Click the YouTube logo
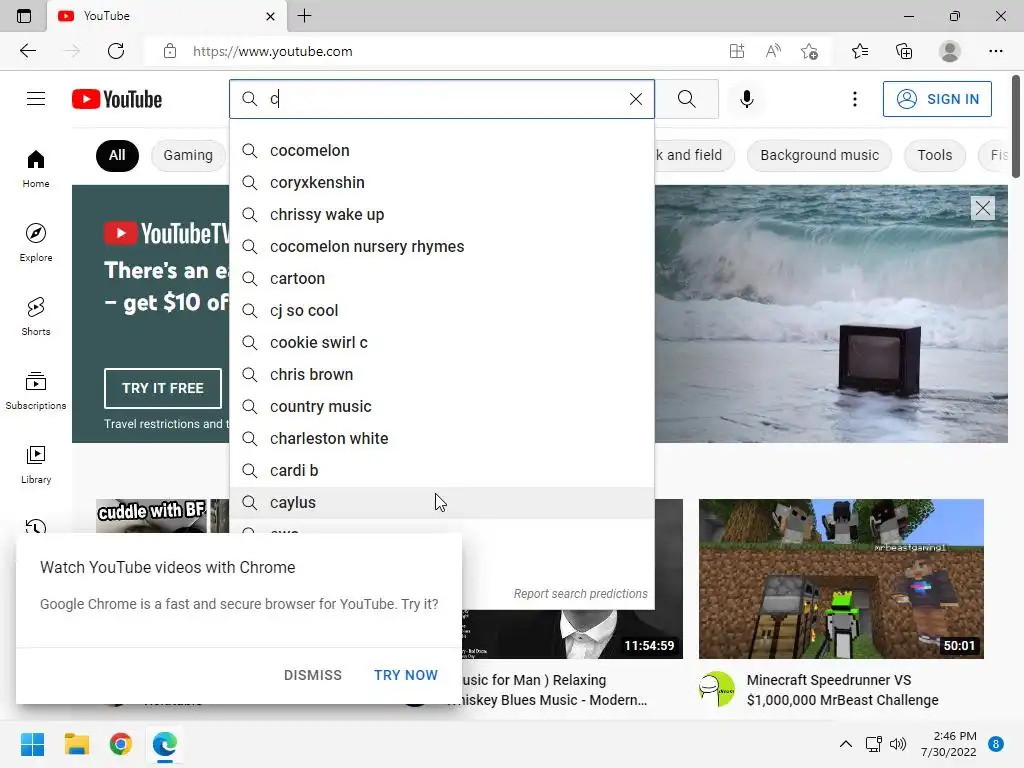 pos(117,99)
